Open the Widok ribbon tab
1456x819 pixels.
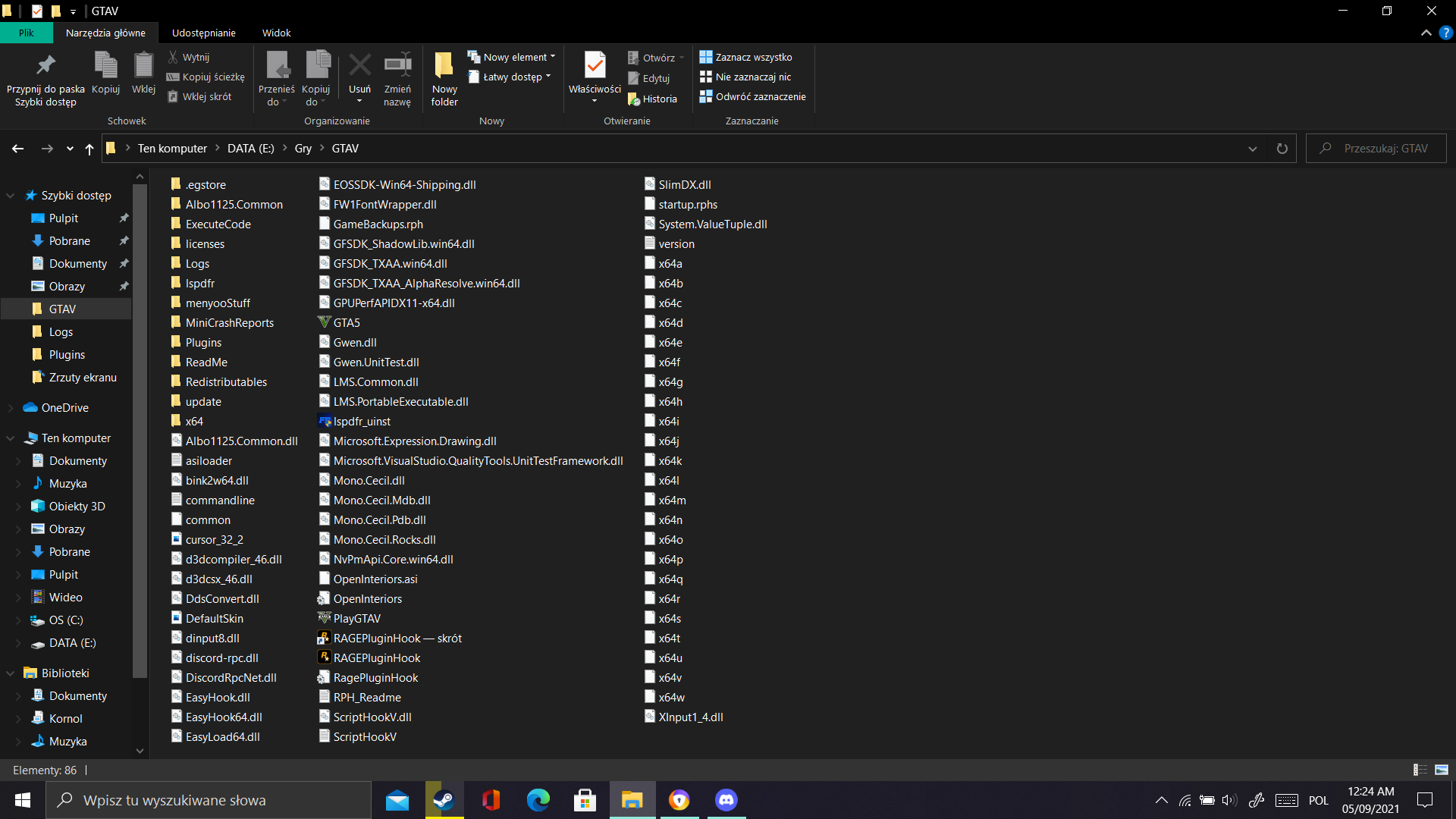pyautogui.click(x=276, y=33)
